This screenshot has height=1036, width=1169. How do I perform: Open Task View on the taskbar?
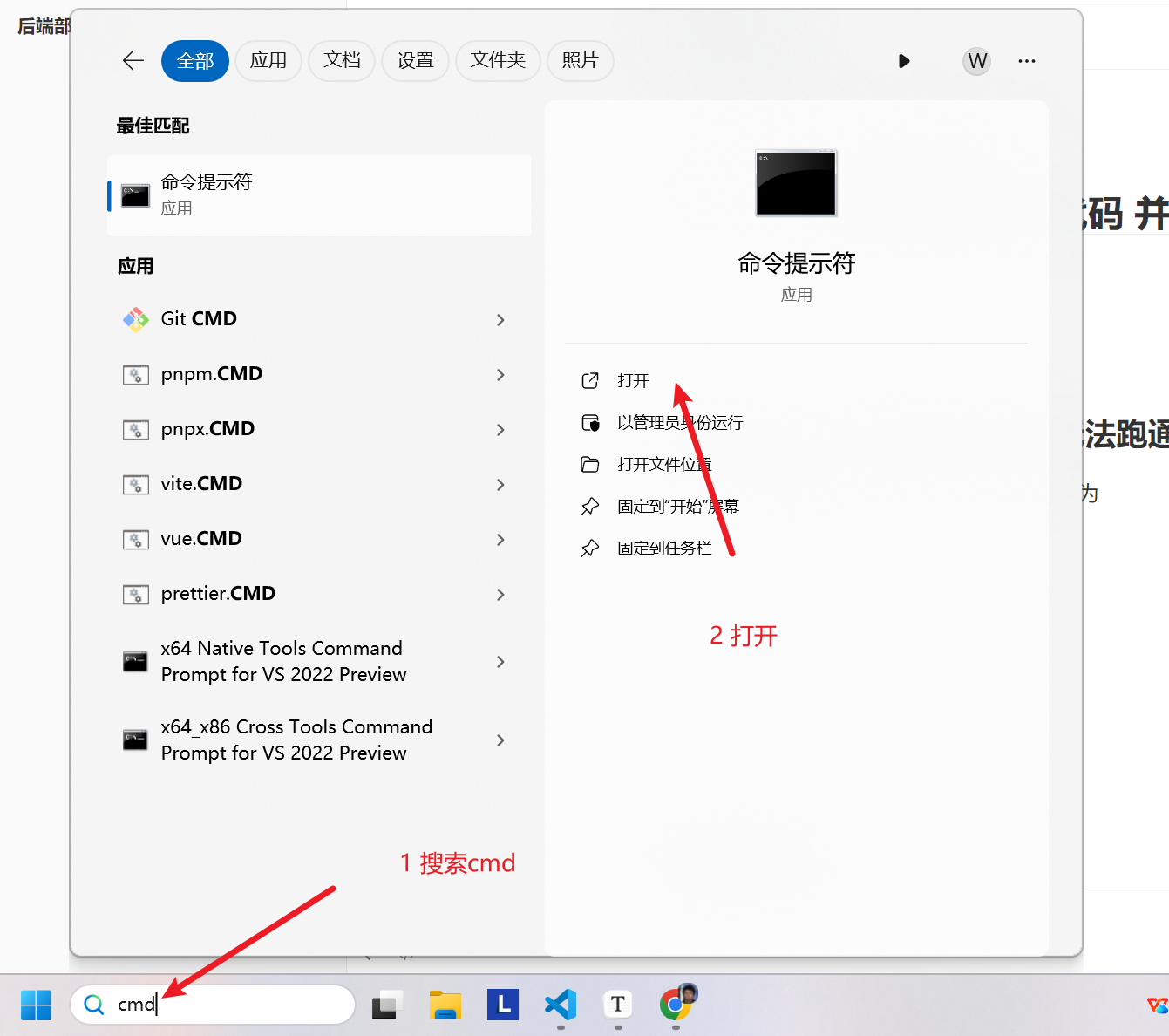387,1005
